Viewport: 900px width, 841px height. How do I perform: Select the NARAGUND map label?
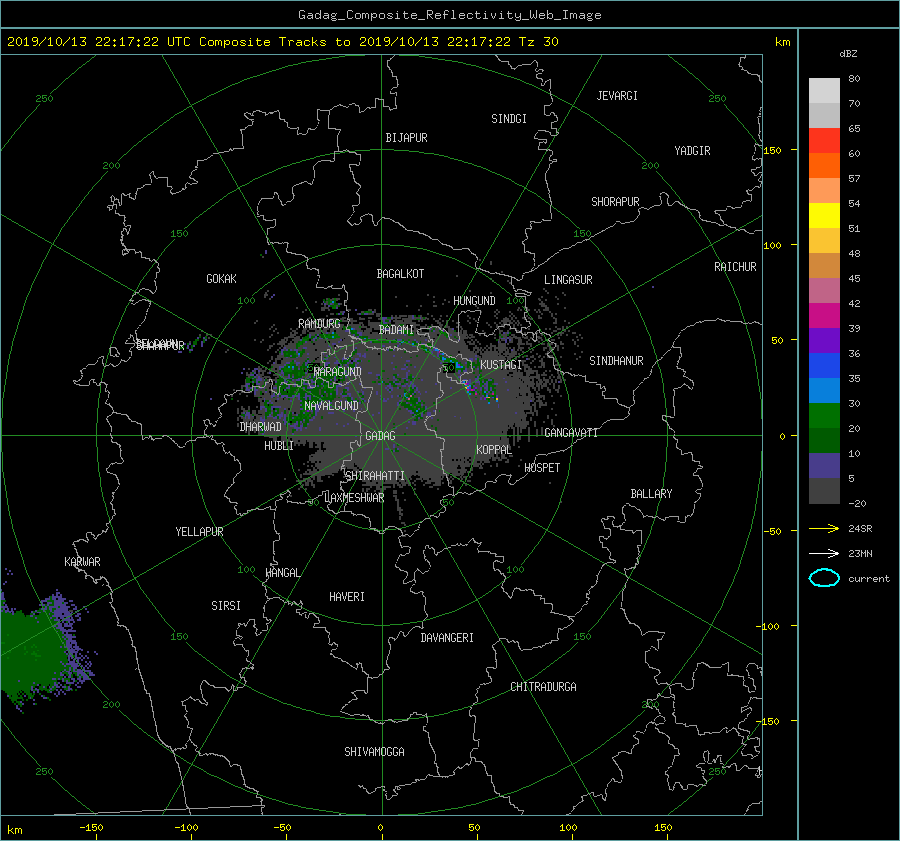point(338,372)
